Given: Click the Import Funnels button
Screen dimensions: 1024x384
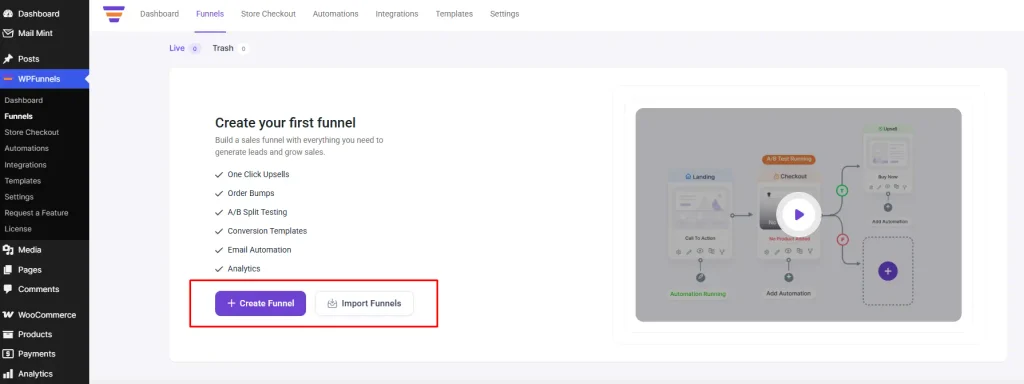Looking at the screenshot, I should point(364,303).
